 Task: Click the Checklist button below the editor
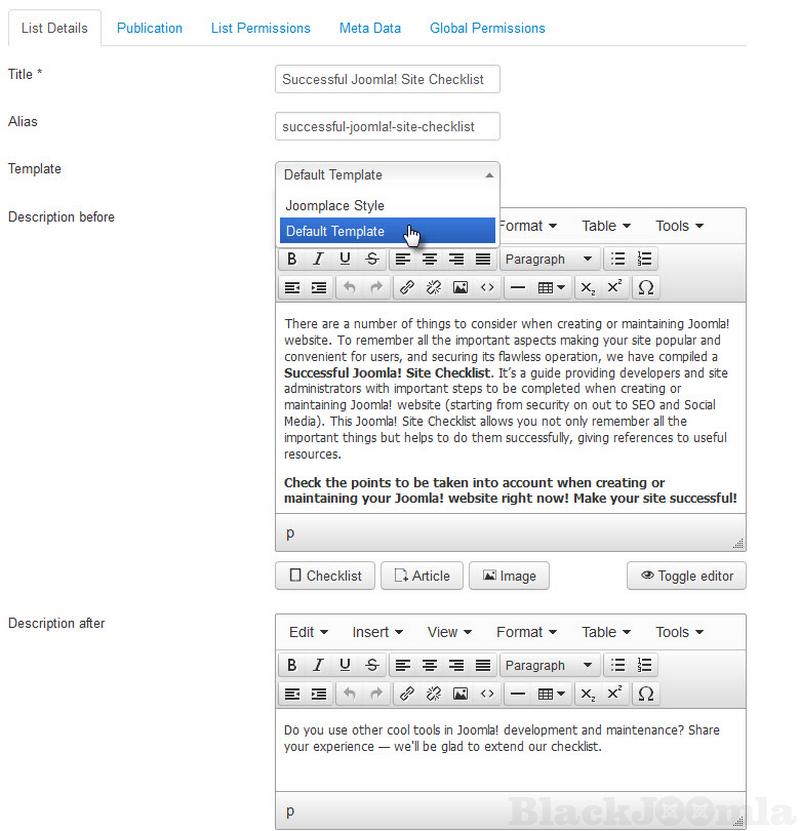click(325, 575)
